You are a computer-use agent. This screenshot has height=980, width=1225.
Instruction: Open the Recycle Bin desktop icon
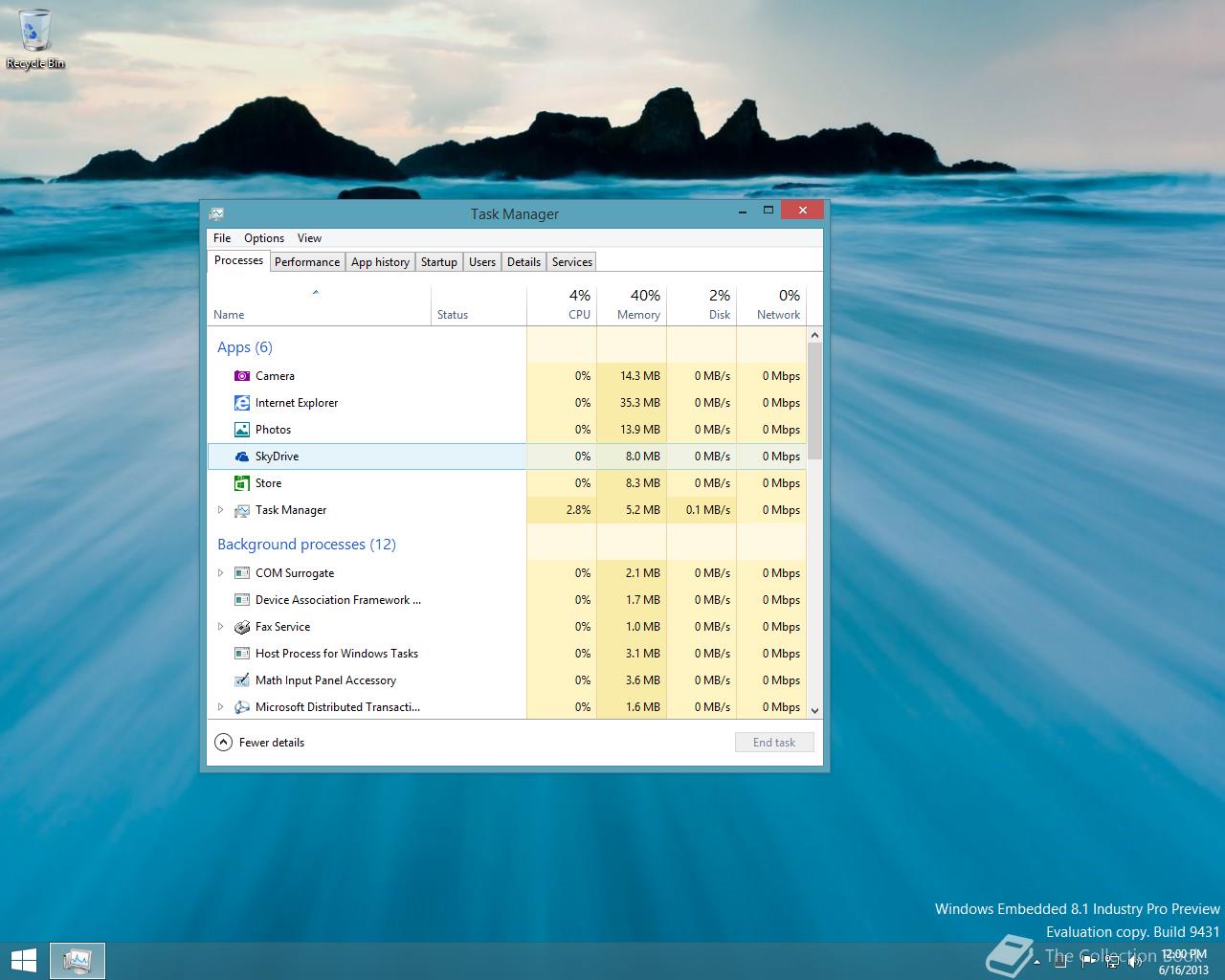point(35,38)
